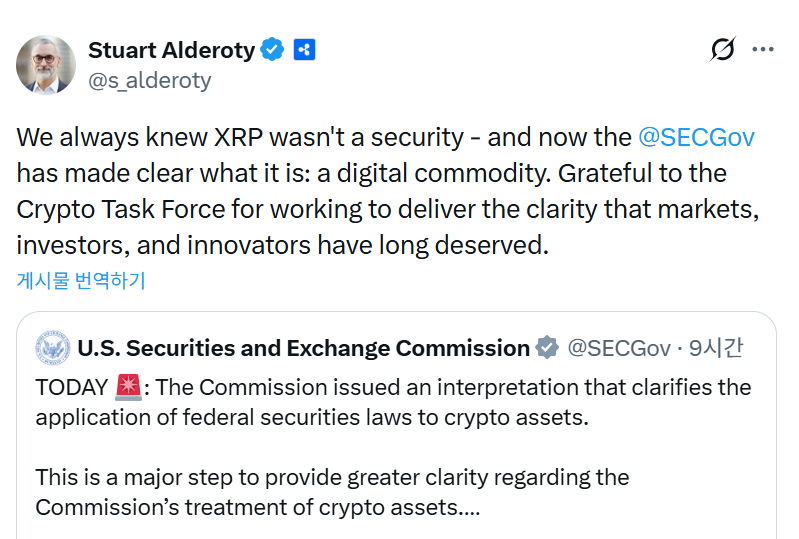Open quoted post via 'The Commission issued' paragraph

[x=400, y=401]
